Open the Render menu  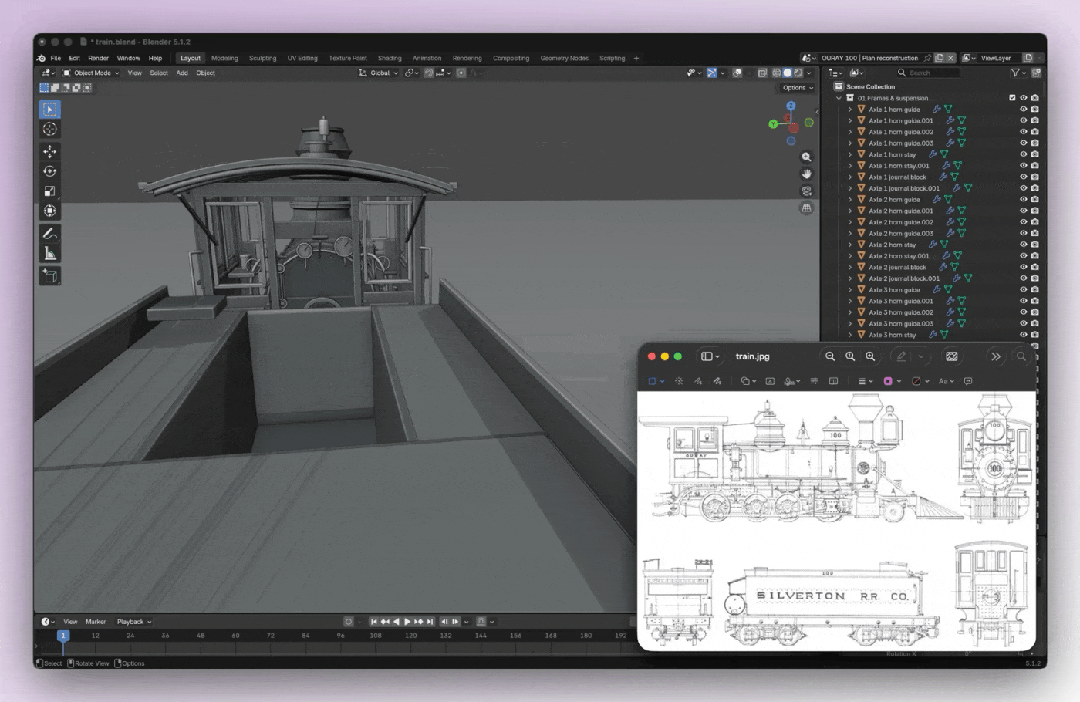point(98,59)
